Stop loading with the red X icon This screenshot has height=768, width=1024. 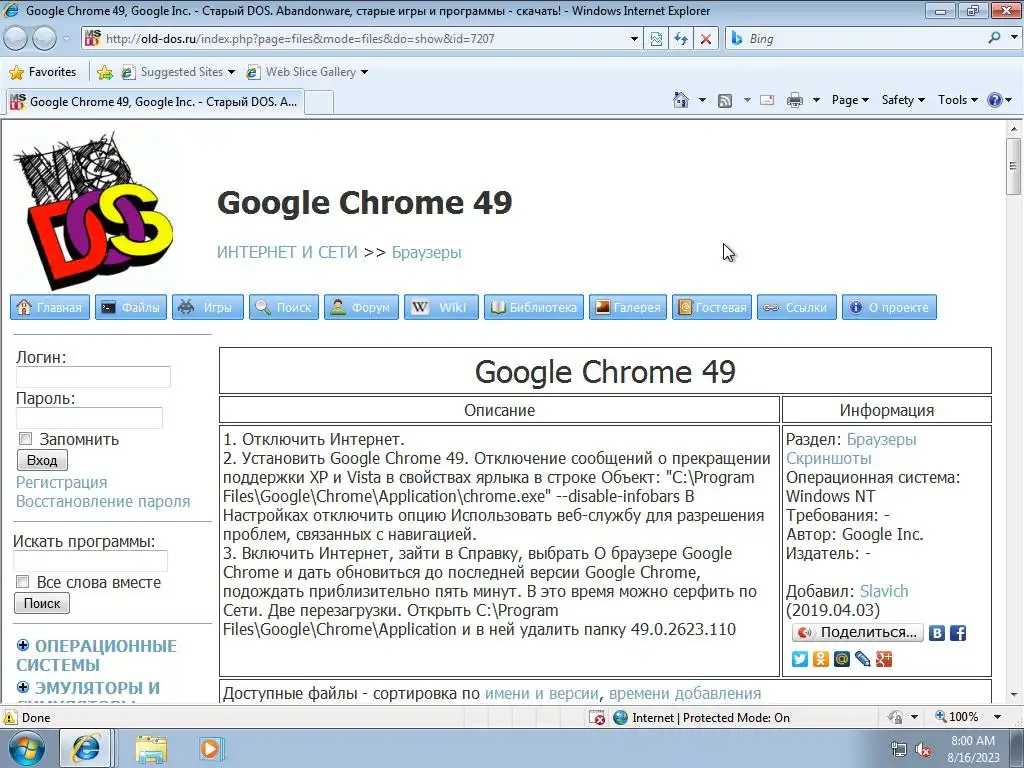click(x=705, y=39)
